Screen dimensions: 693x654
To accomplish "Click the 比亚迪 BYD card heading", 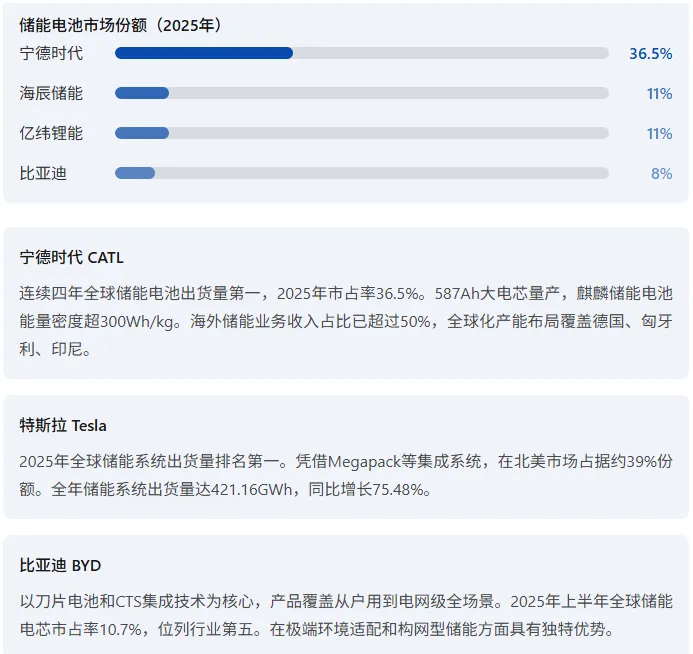I will pos(60,565).
